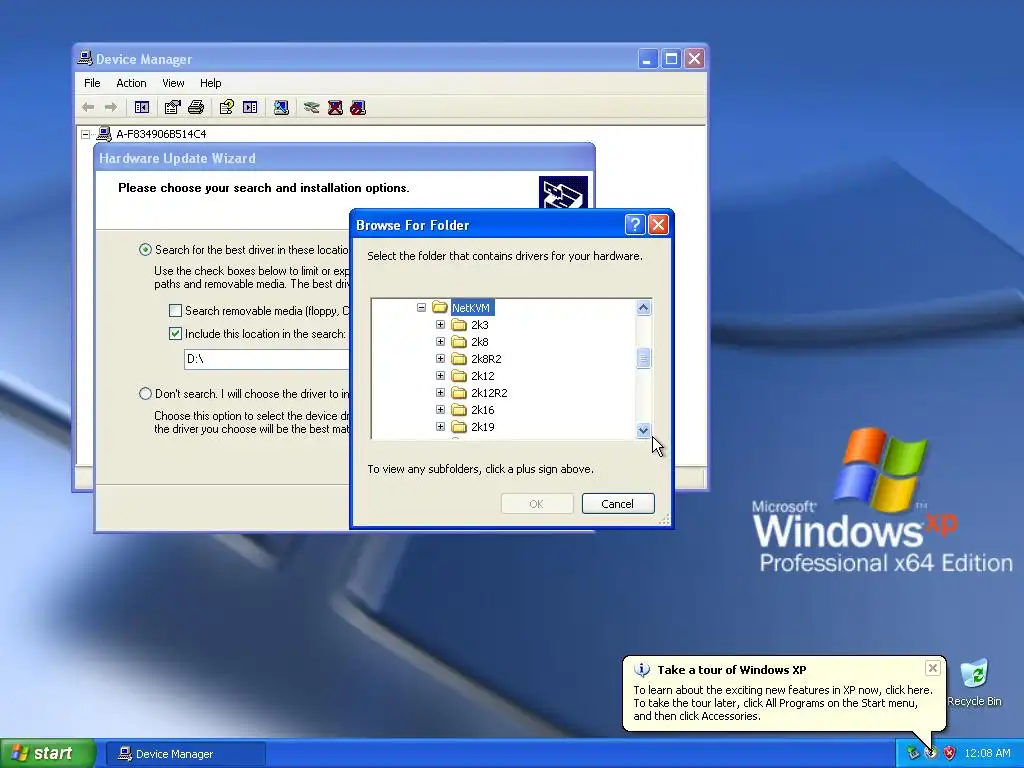The width and height of the screenshot is (1024, 768).
Task: Click the Back arrow in Device Manager toolbar
Action: [x=88, y=107]
